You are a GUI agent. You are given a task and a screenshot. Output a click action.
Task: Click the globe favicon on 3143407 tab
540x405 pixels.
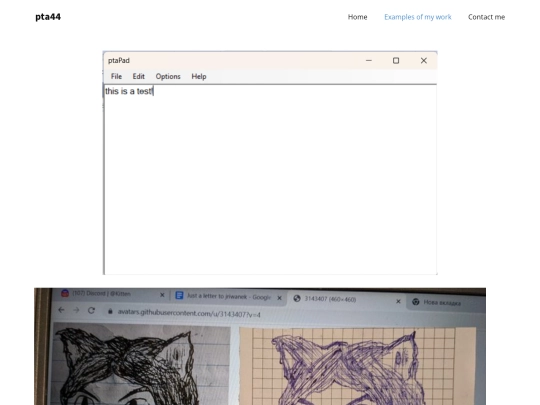pos(297,299)
